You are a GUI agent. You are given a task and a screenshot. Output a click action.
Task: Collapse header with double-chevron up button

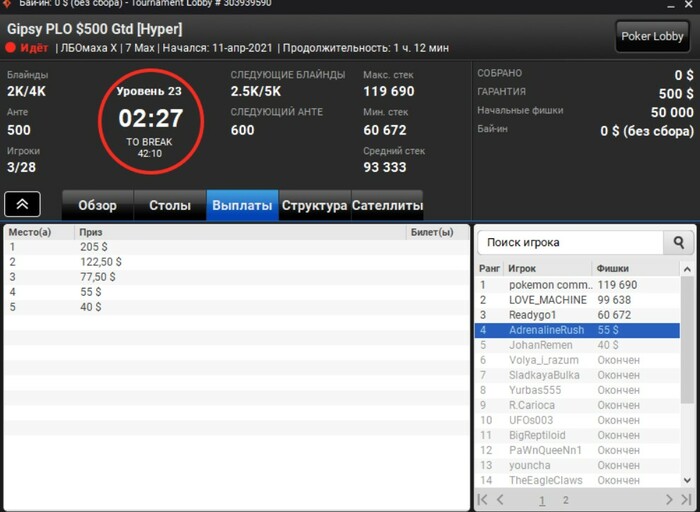pyautogui.click(x=22, y=204)
